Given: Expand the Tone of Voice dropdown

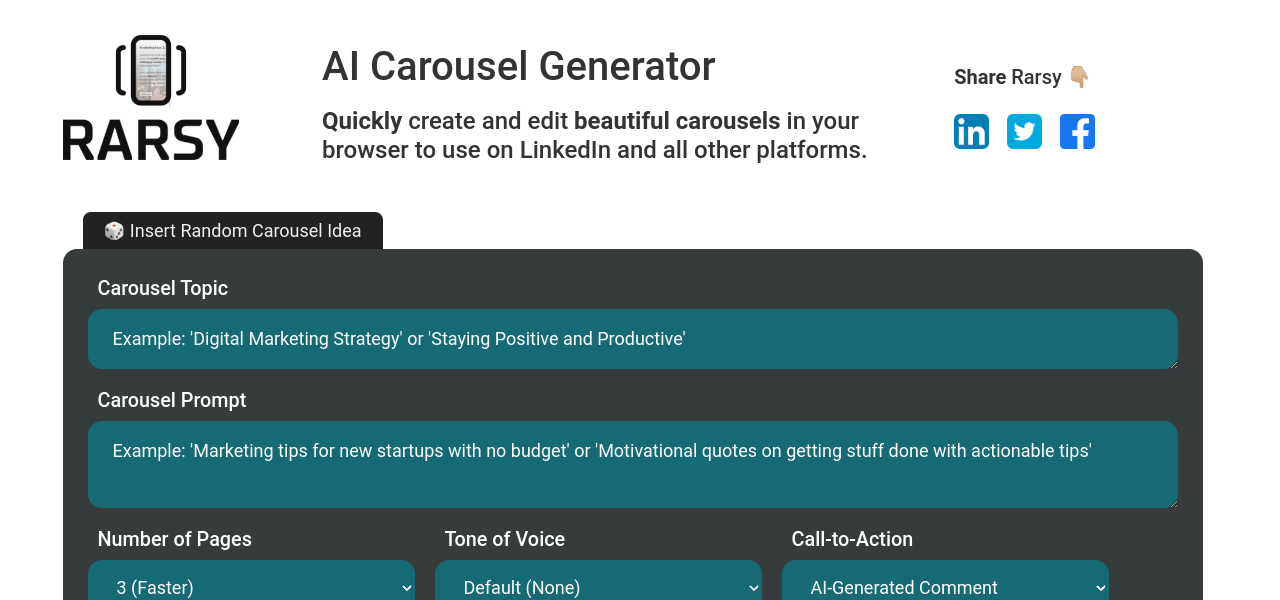Looking at the screenshot, I should (x=598, y=587).
